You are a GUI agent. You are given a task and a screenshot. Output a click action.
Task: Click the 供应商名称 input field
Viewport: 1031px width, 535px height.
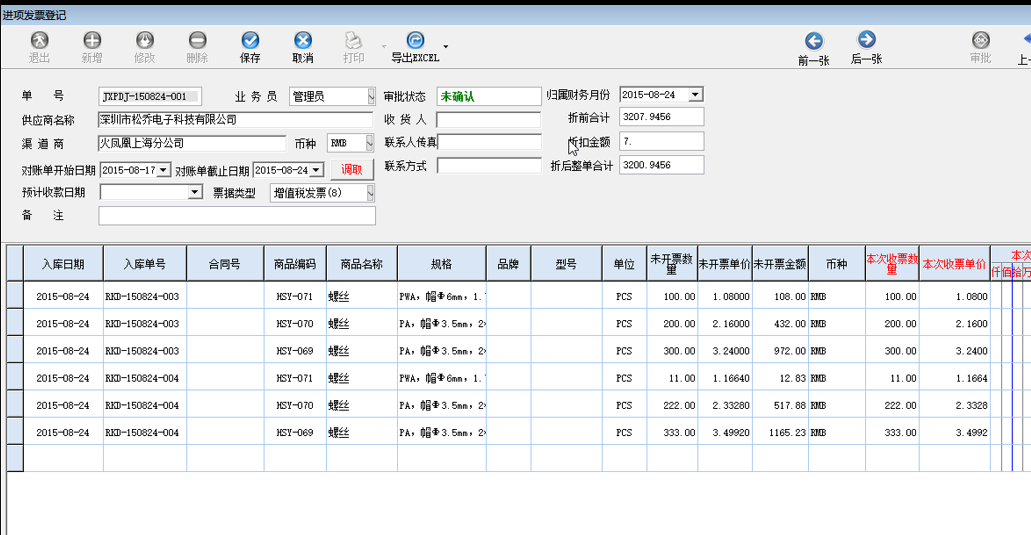coord(235,120)
